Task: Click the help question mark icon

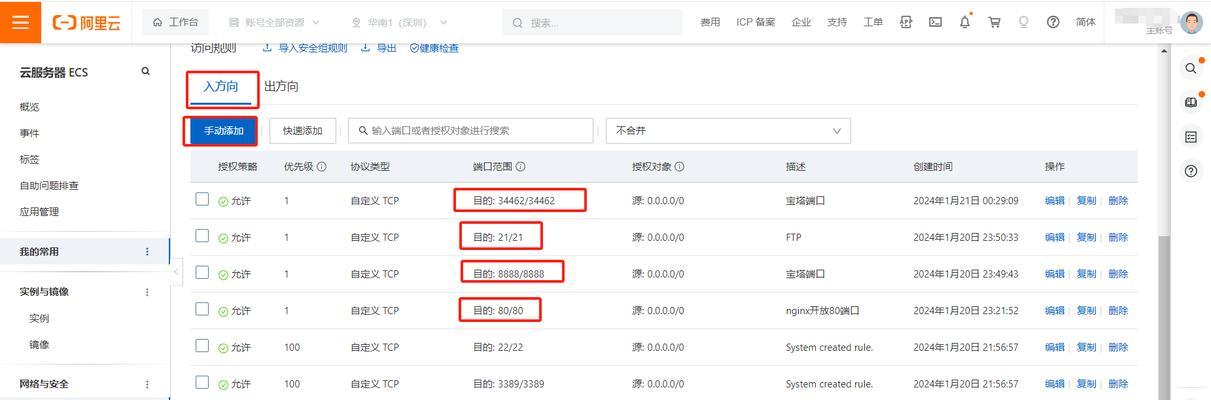Action: (1053, 22)
